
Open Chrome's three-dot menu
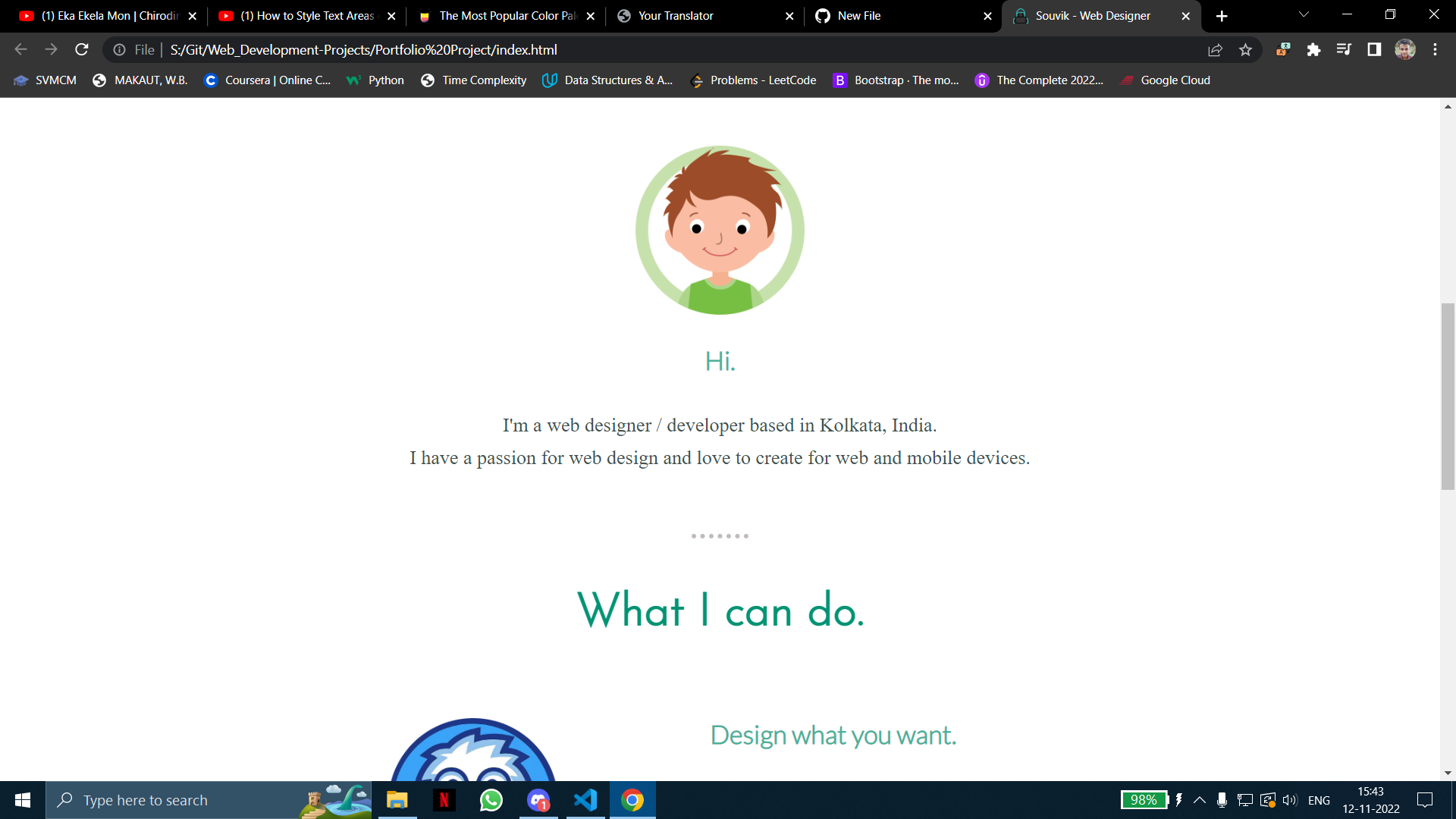click(x=1435, y=49)
